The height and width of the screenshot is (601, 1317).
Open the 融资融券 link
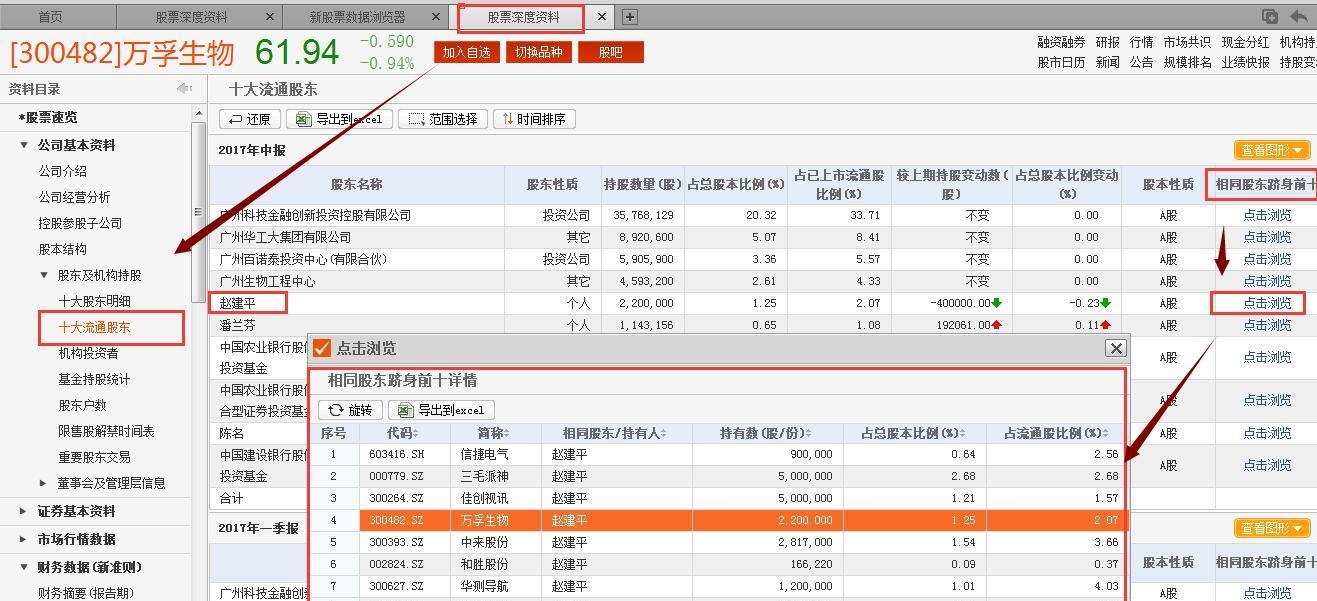pyautogui.click(x=1061, y=42)
